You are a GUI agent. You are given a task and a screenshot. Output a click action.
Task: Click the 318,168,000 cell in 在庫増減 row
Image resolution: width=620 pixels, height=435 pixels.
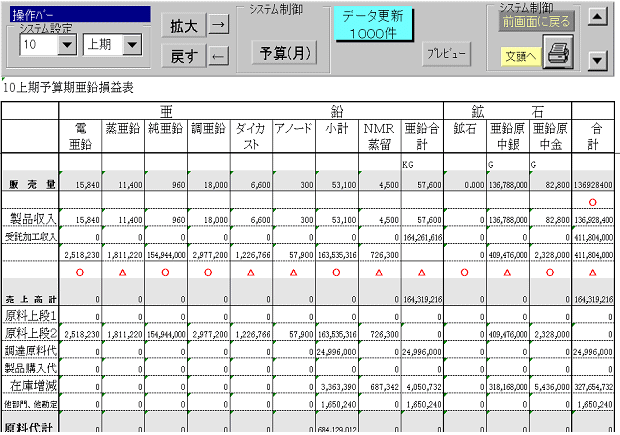click(508, 387)
